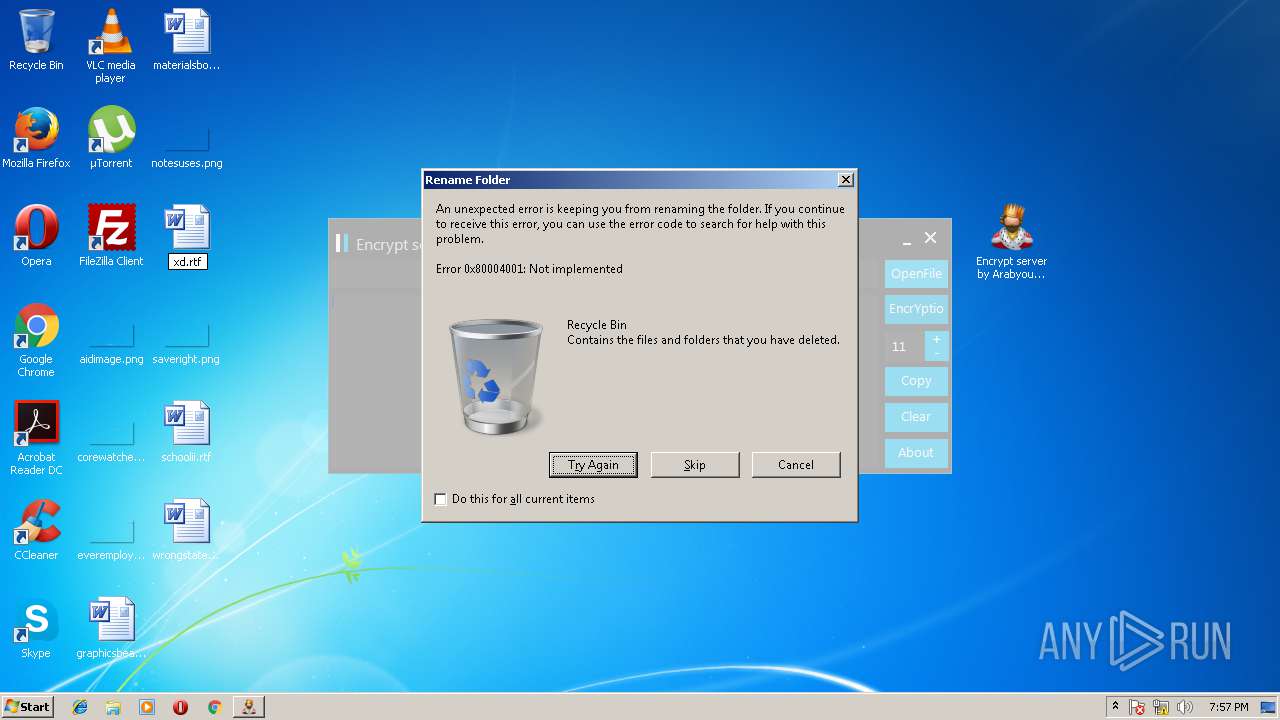
Task: Open About in the Encrypt window
Action: [916, 453]
